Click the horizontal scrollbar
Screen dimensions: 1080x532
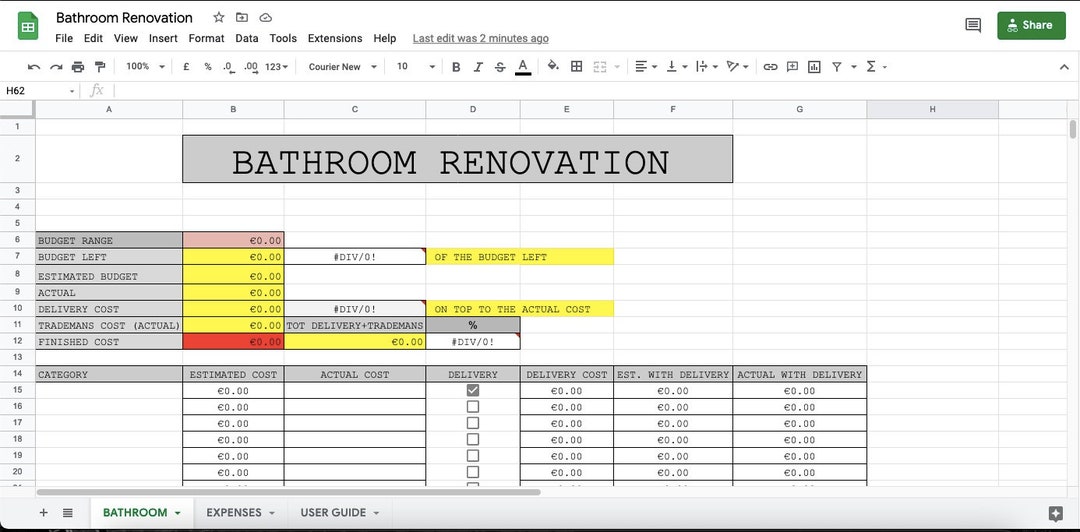click(288, 492)
